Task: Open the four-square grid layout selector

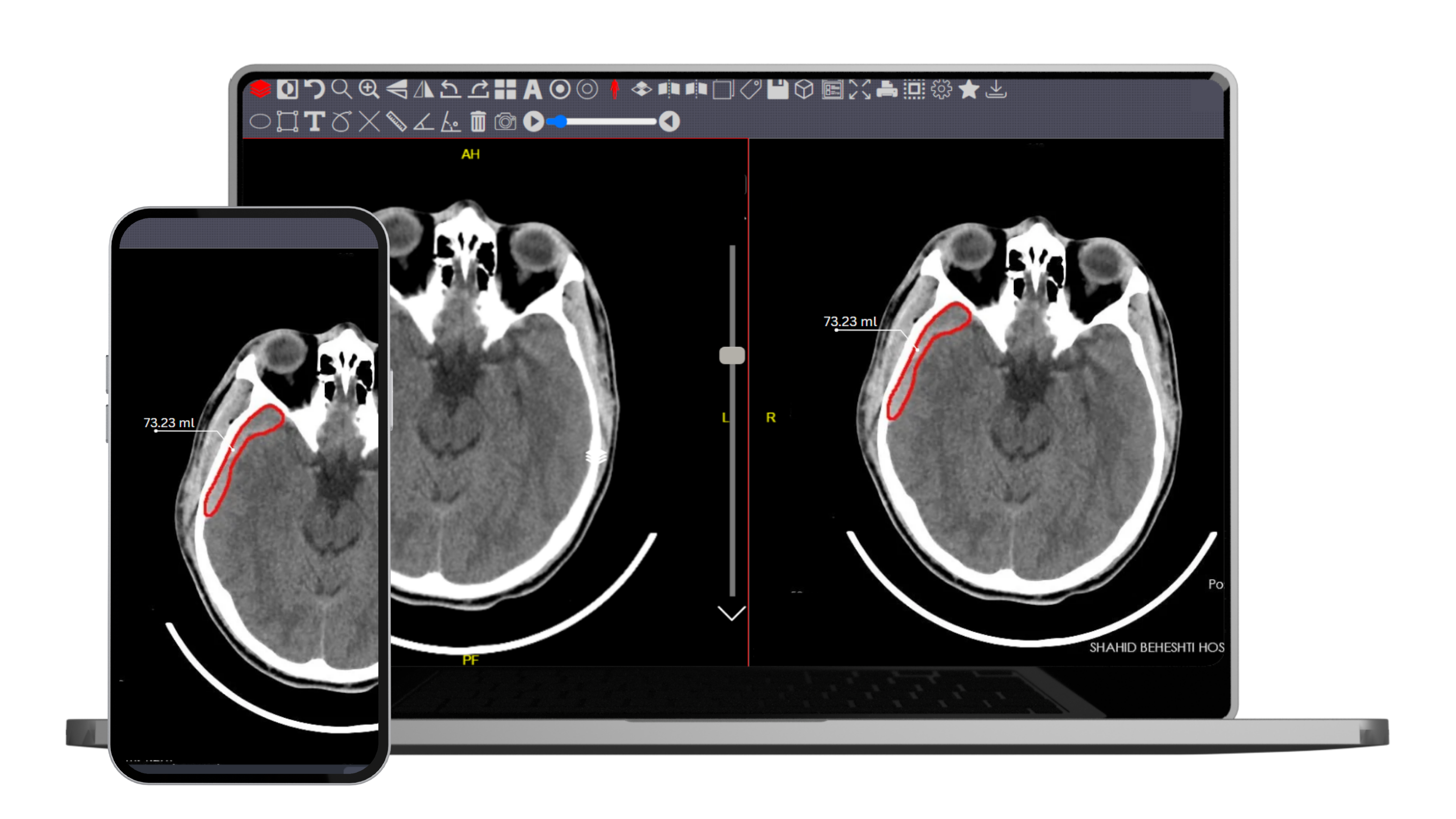Action: (x=505, y=89)
